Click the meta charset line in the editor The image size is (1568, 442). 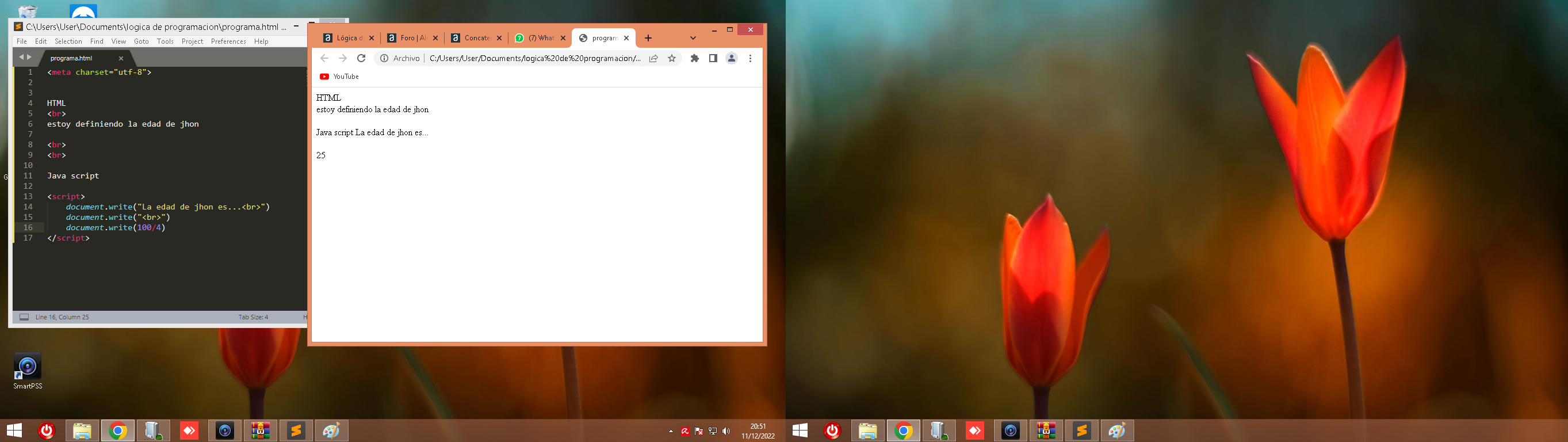pyautogui.click(x=99, y=72)
